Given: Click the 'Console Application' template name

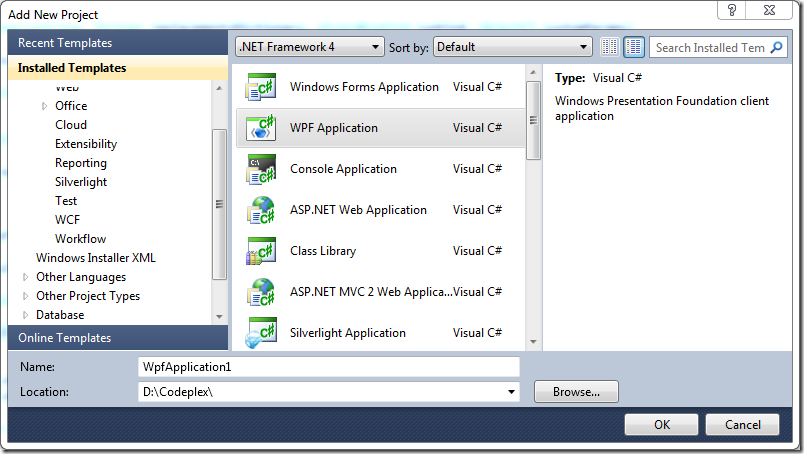Looking at the screenshot, I should click(x=343, y=169).
